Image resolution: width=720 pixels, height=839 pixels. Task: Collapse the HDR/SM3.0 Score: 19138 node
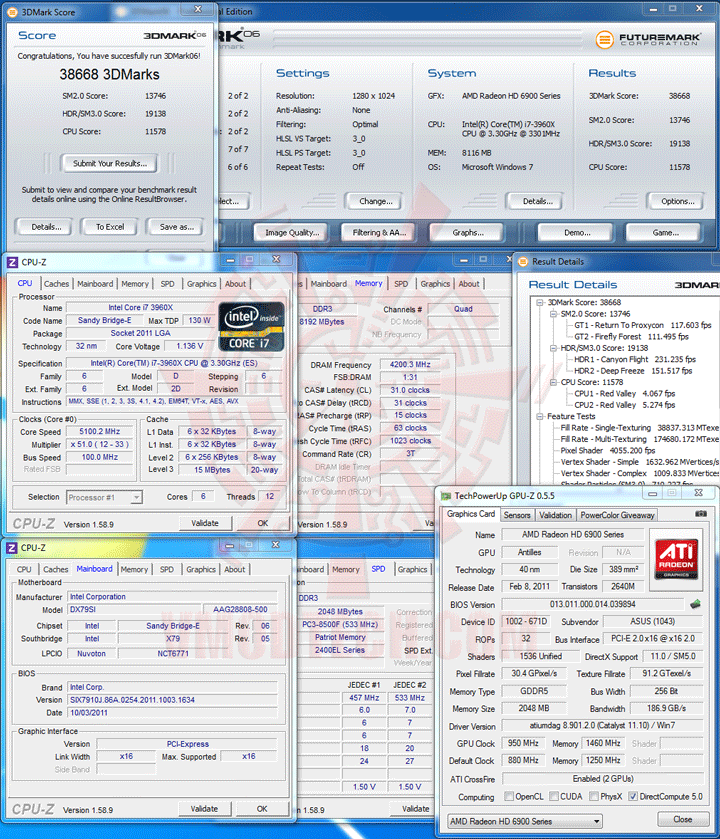[x=553, y=348]
